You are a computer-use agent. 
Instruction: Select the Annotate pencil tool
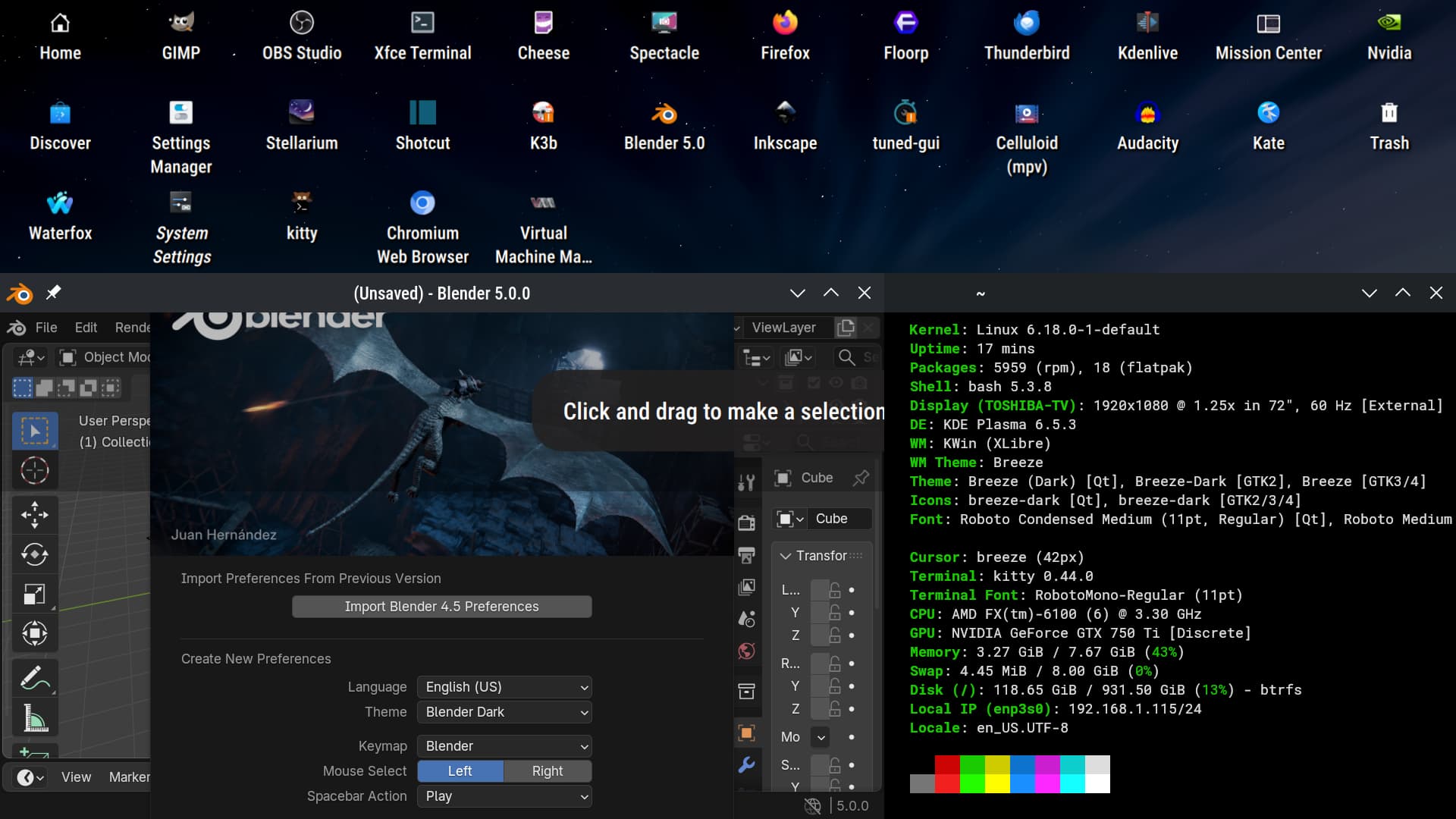(x=34, y=677)
